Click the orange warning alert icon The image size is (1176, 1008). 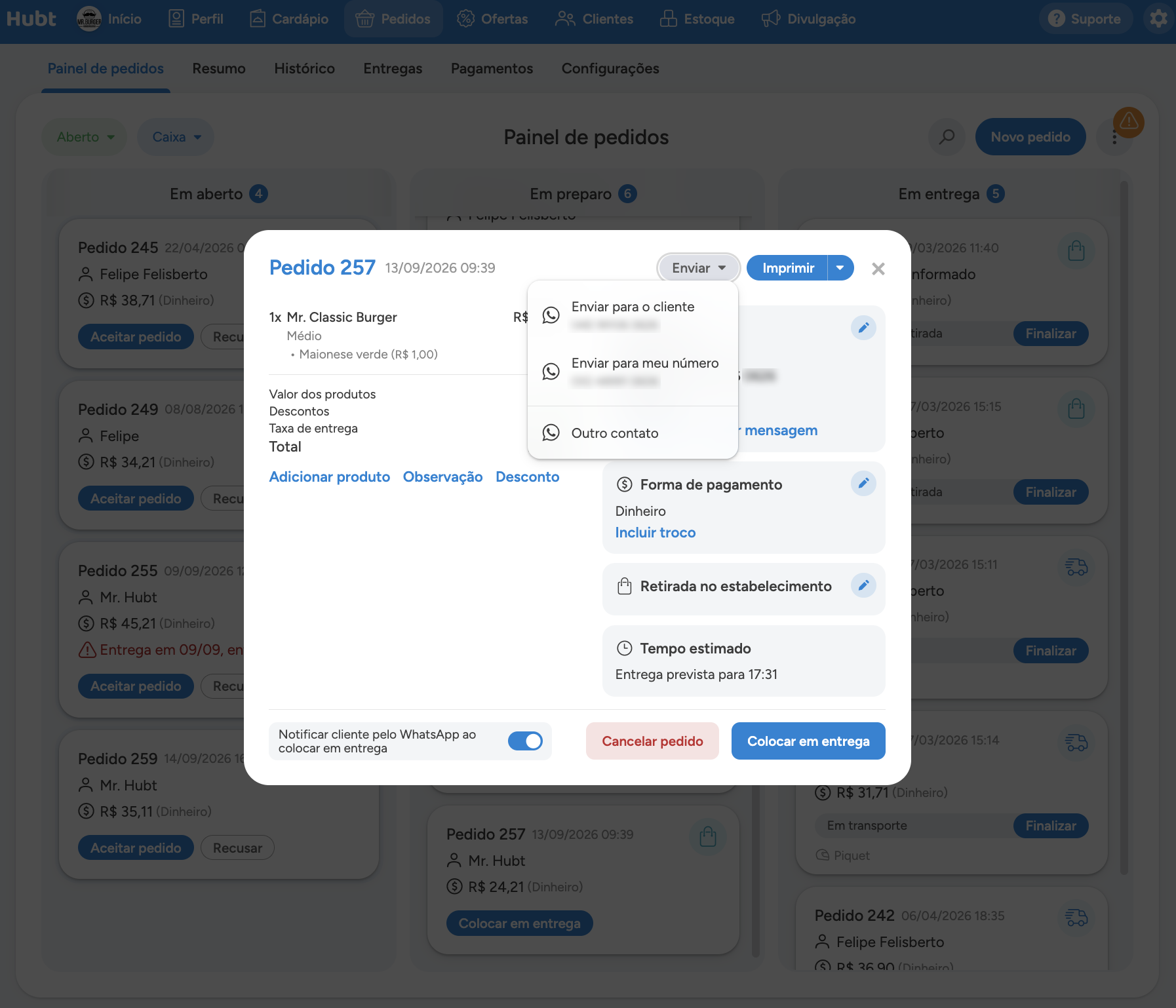click(1129, 122)
